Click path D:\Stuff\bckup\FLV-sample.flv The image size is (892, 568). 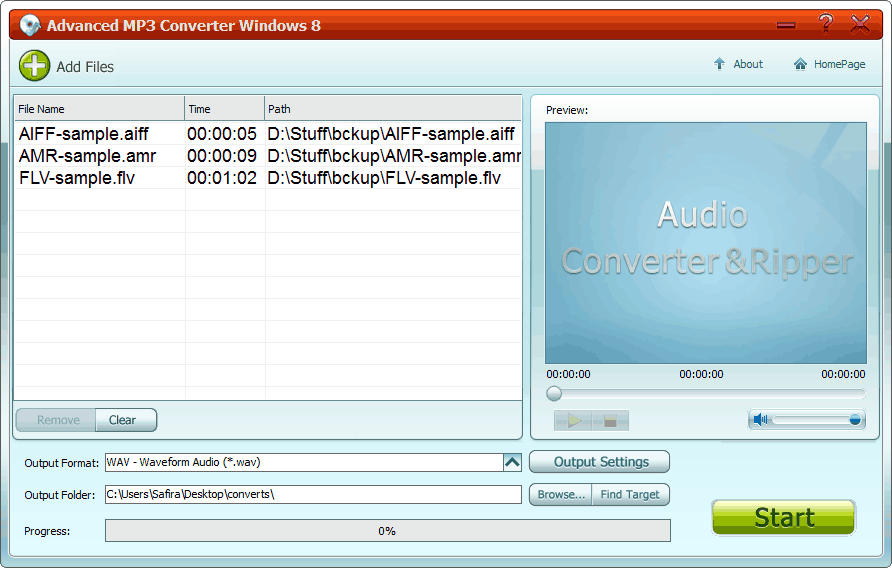click(384, 178)
